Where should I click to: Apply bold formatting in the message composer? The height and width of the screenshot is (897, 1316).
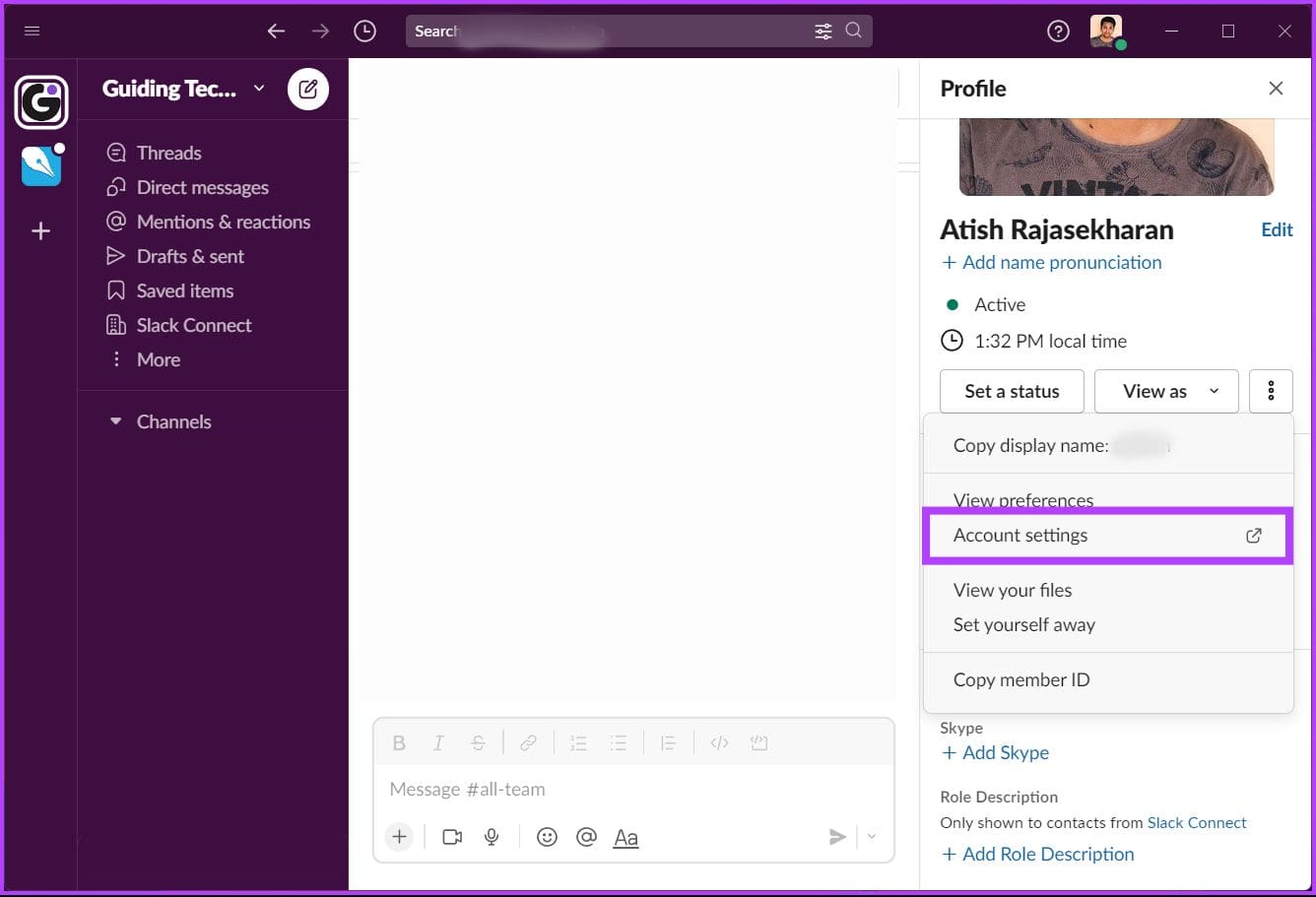pyautogui.click(x=399, y=743)
